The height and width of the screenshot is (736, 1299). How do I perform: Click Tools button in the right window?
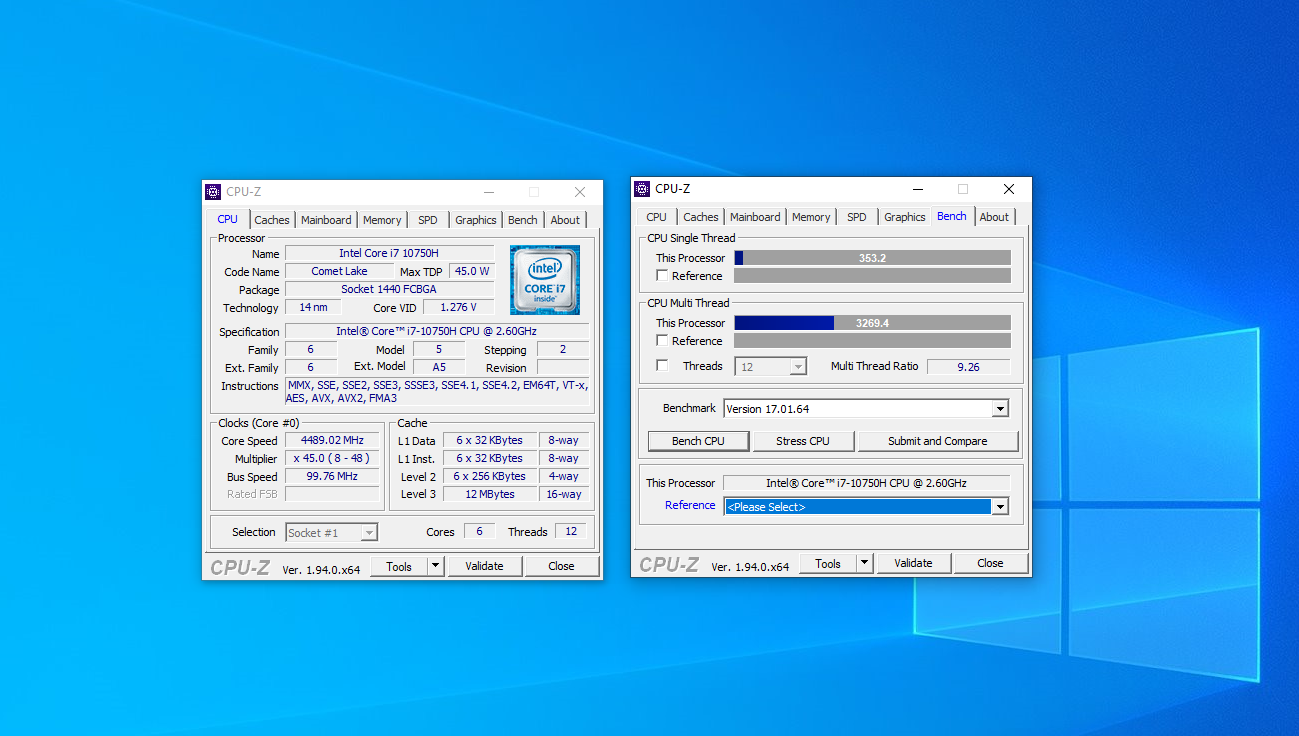tap(828, 563)
